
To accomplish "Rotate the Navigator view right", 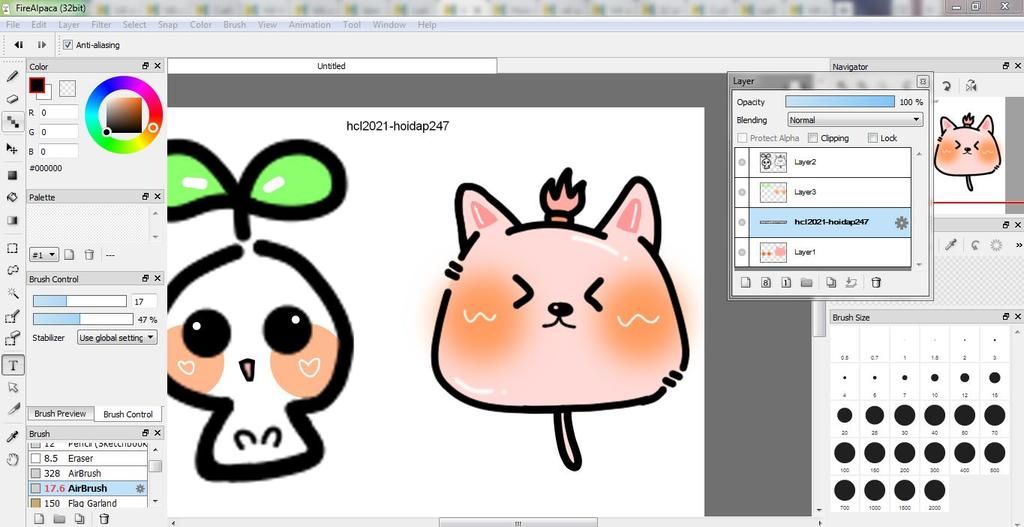I will [x=947, y=86].
